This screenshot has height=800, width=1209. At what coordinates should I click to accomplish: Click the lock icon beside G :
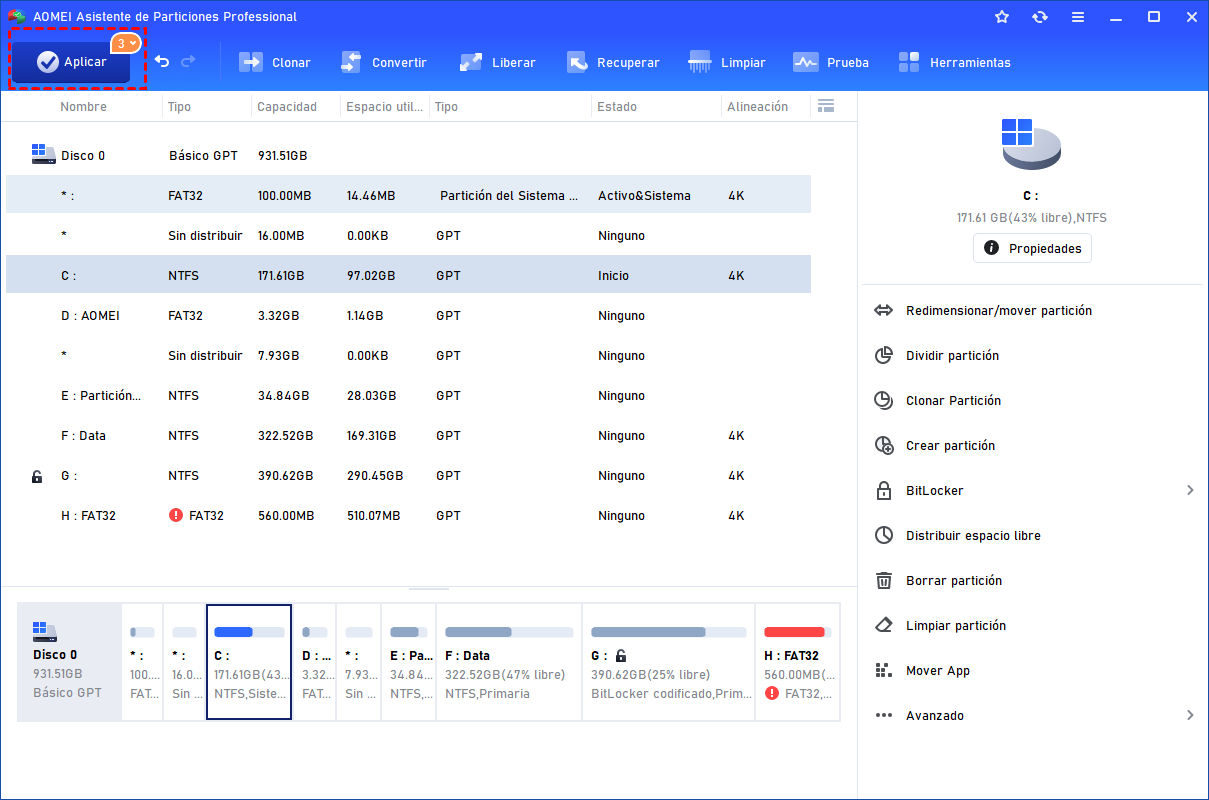(x=37, y=477)
